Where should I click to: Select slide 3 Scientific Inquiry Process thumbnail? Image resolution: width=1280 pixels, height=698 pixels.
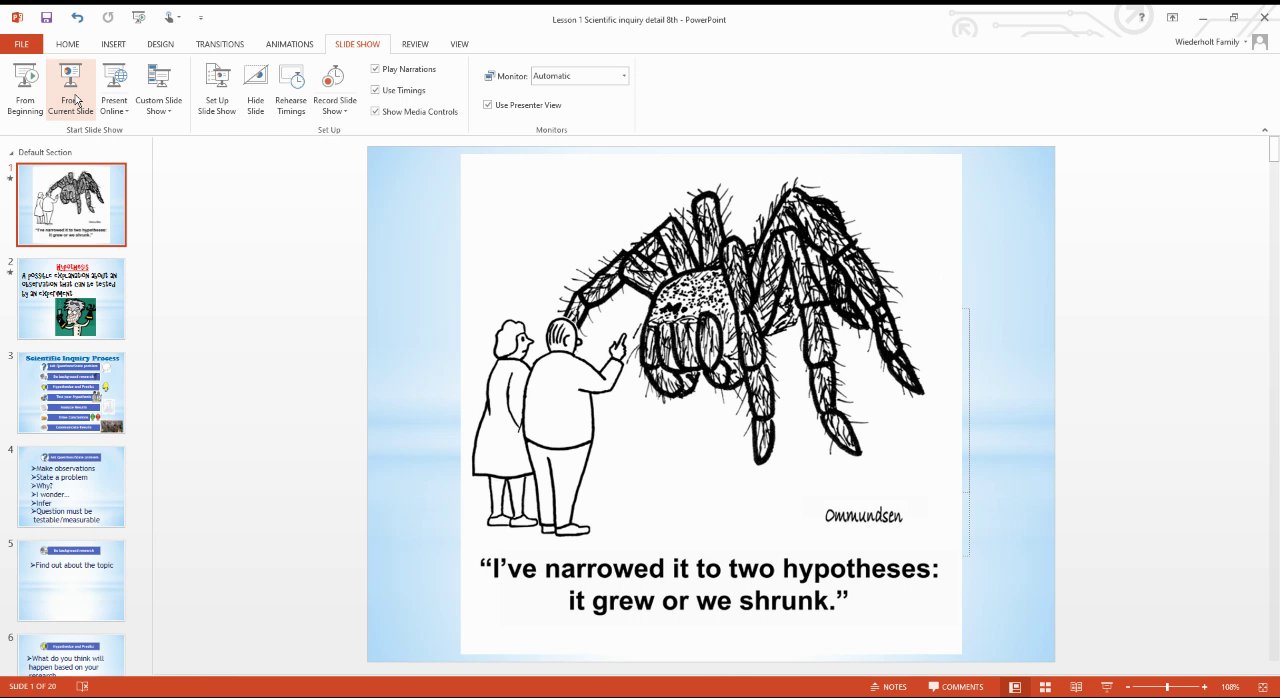(71, 393)
